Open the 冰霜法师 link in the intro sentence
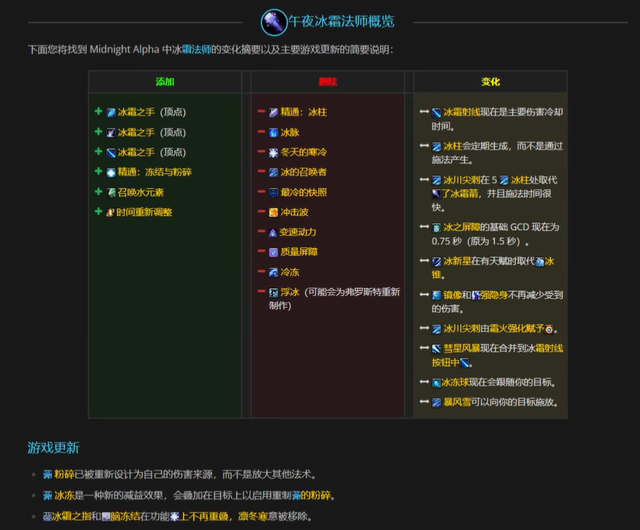This screenshot has height=530, width=640. 196,49
